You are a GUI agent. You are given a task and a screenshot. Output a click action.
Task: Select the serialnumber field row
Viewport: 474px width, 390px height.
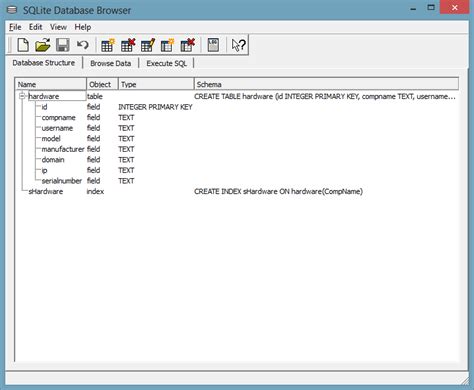click(237, 181)
